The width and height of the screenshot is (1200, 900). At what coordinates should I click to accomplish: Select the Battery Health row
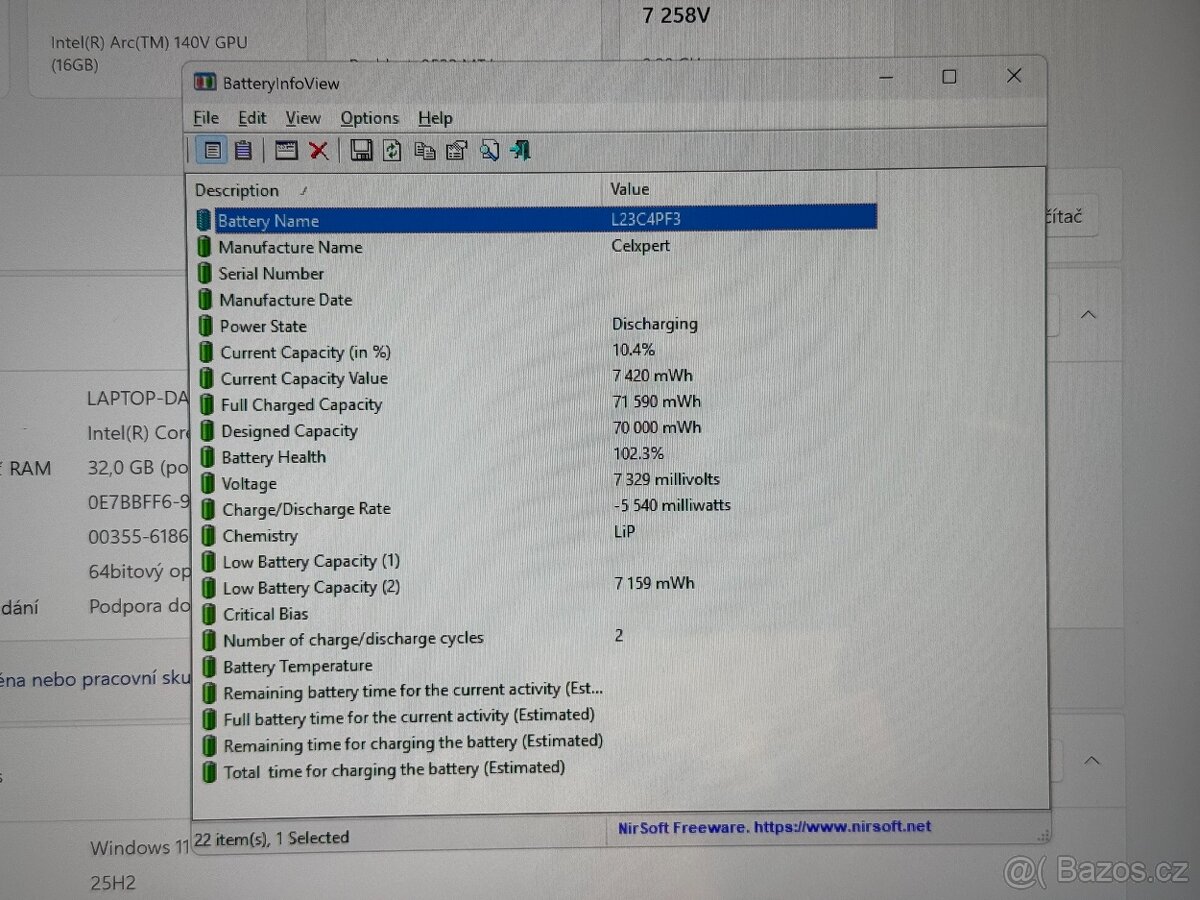[274, 457]
